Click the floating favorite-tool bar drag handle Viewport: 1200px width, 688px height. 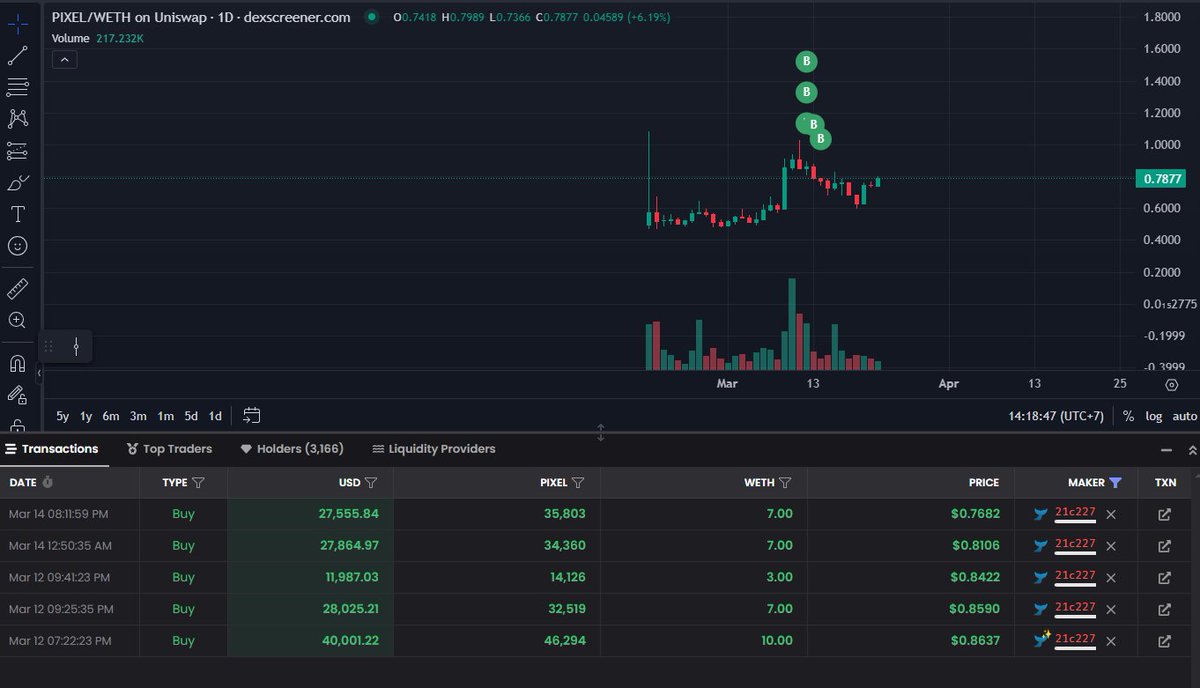(49, 347)
